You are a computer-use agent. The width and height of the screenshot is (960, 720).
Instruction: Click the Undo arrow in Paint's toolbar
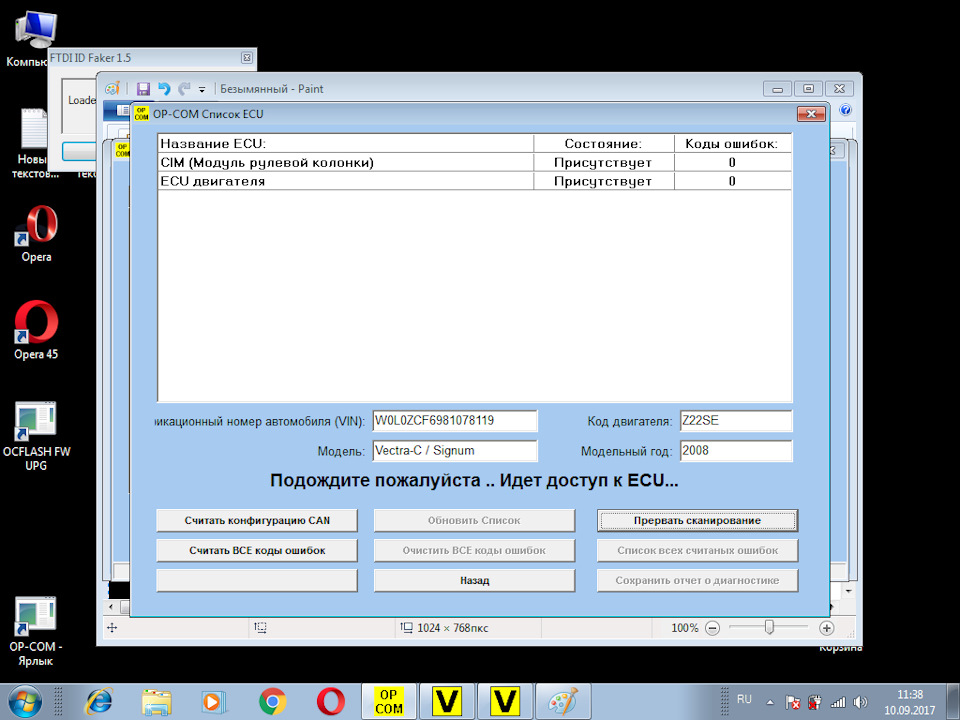coord(164,89)
